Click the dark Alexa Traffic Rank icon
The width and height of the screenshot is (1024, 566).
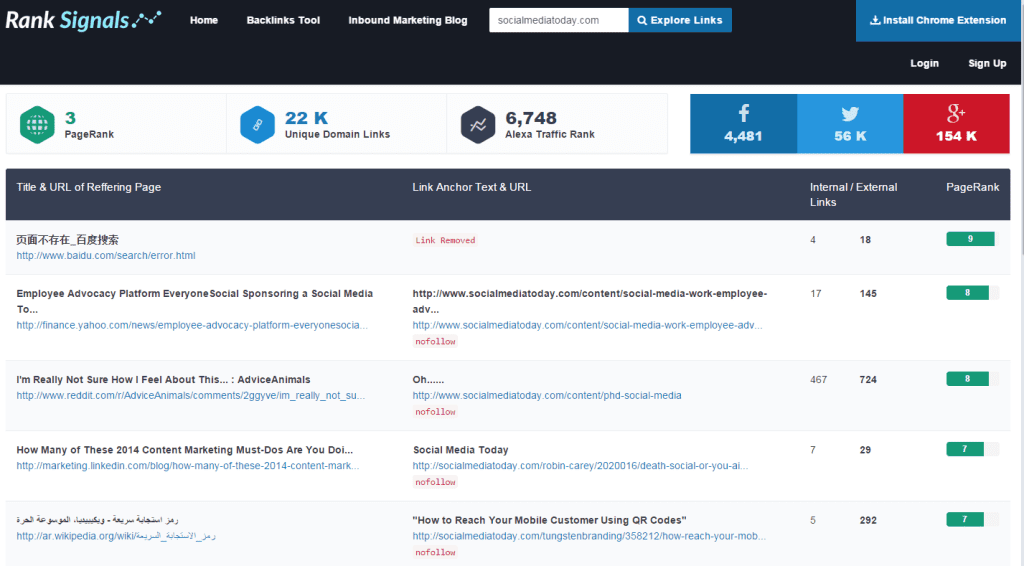478,125
